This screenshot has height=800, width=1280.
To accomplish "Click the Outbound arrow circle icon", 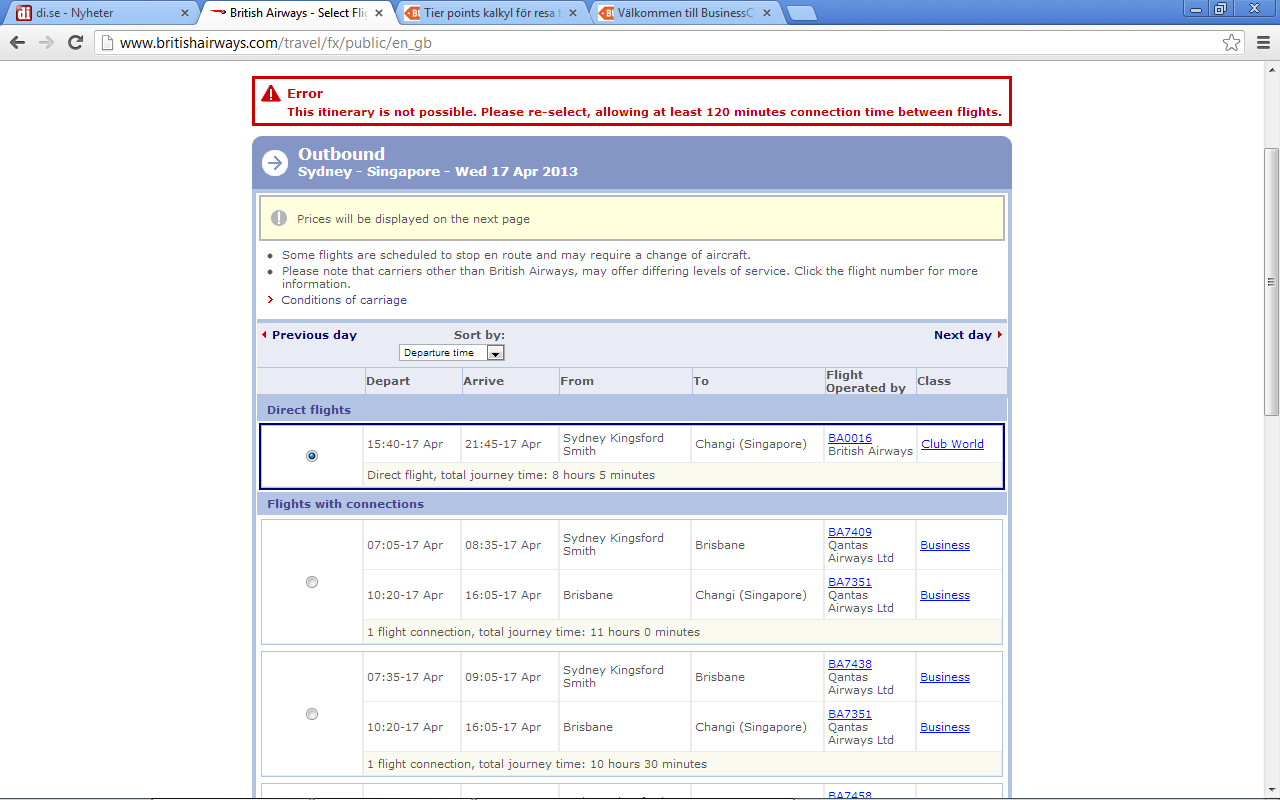I will (275, 163).
